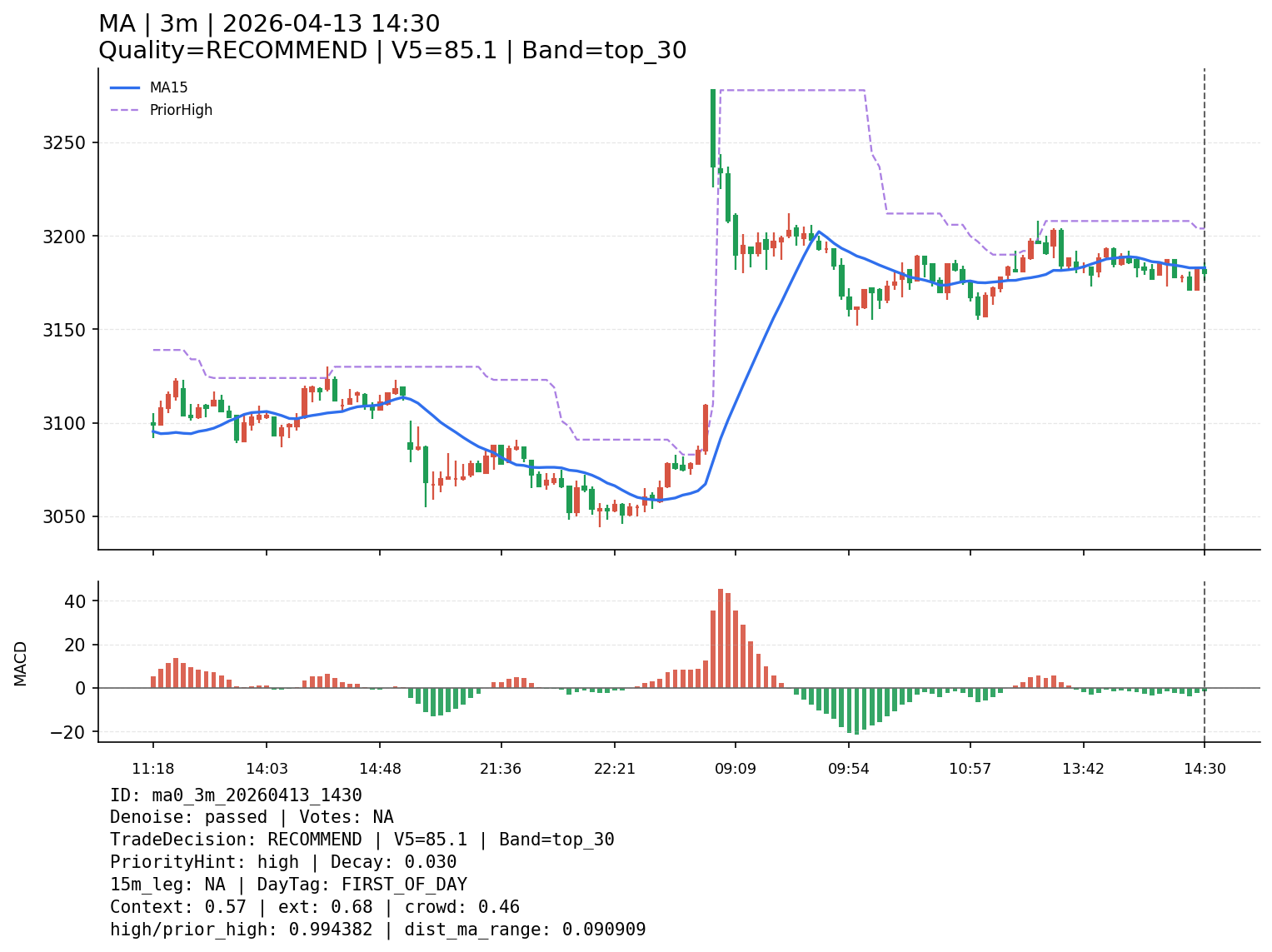The width and height of the screenshot is (1272, 952).
Task: Click the MACD vertical axis title
Action: (x=21, y=663)
